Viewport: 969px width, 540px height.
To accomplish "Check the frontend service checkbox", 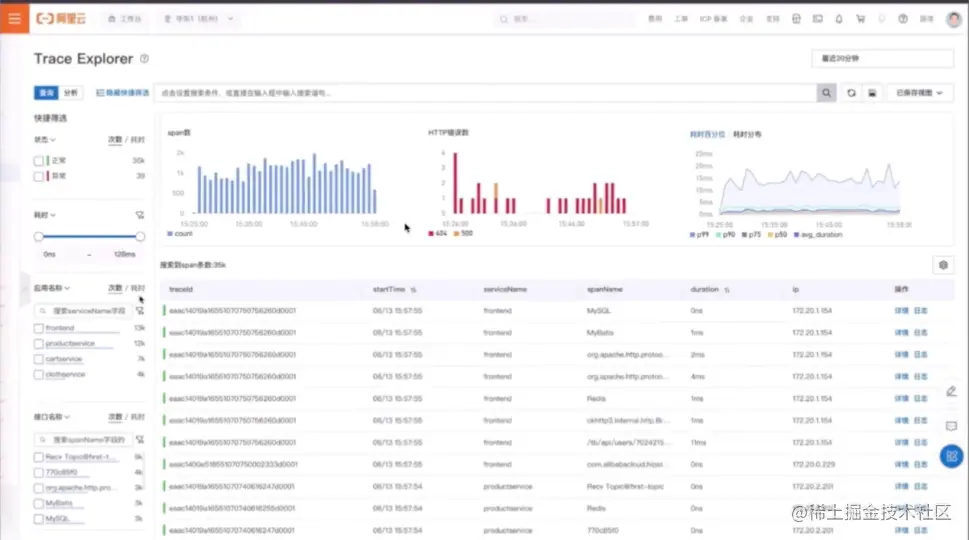I will (x=39, y=328).
